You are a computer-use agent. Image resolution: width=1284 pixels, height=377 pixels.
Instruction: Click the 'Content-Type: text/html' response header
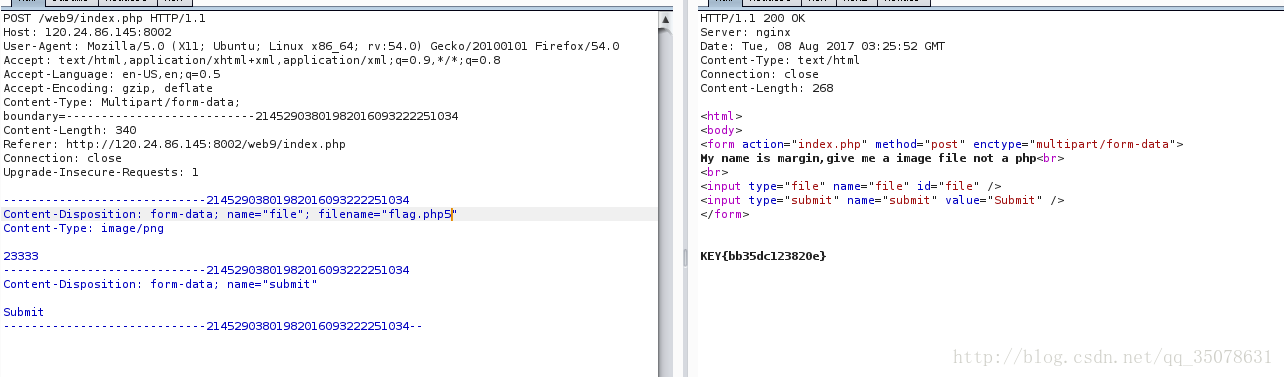coord(780,60)
